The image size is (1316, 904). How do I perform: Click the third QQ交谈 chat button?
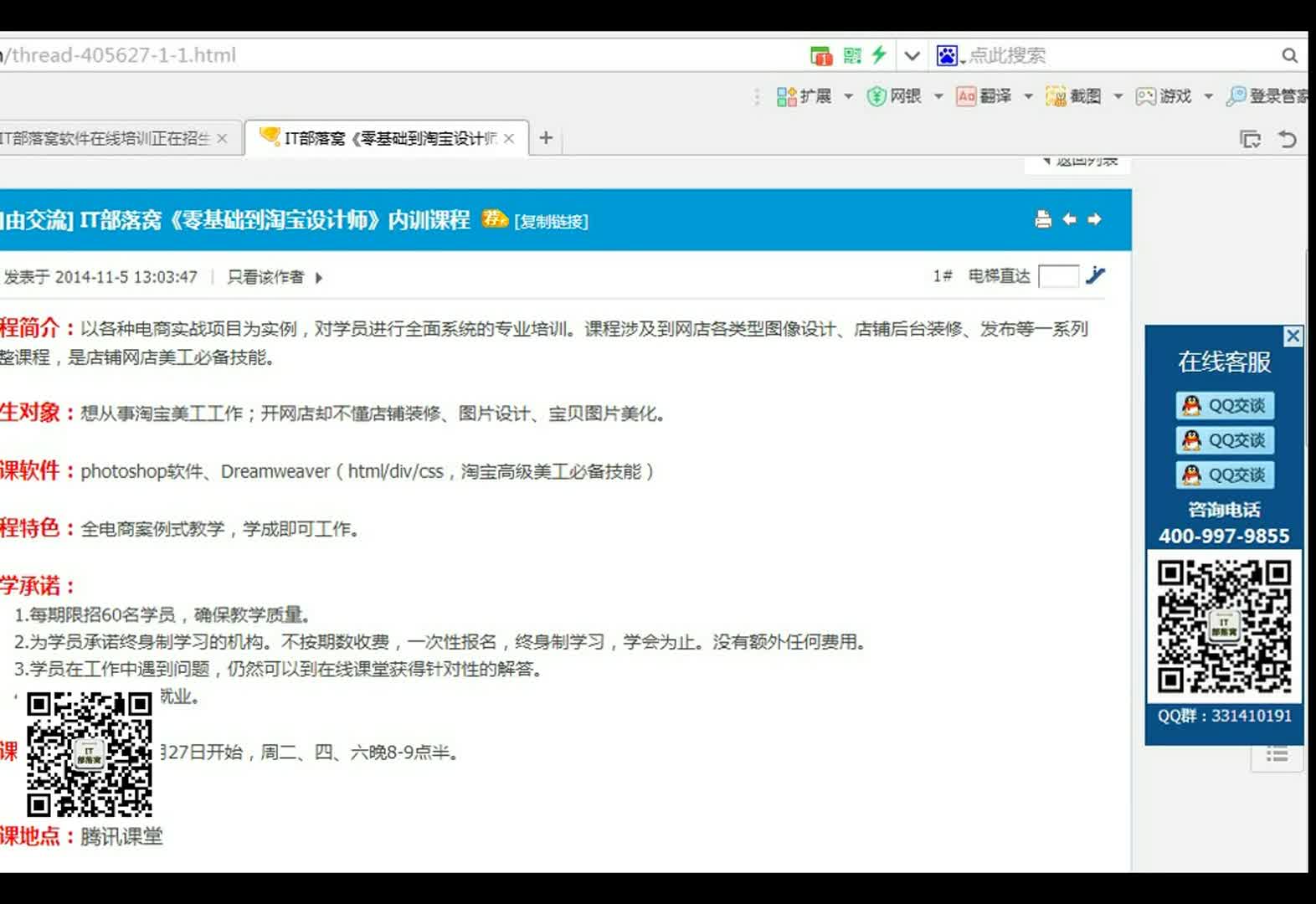pos(1225,475)
